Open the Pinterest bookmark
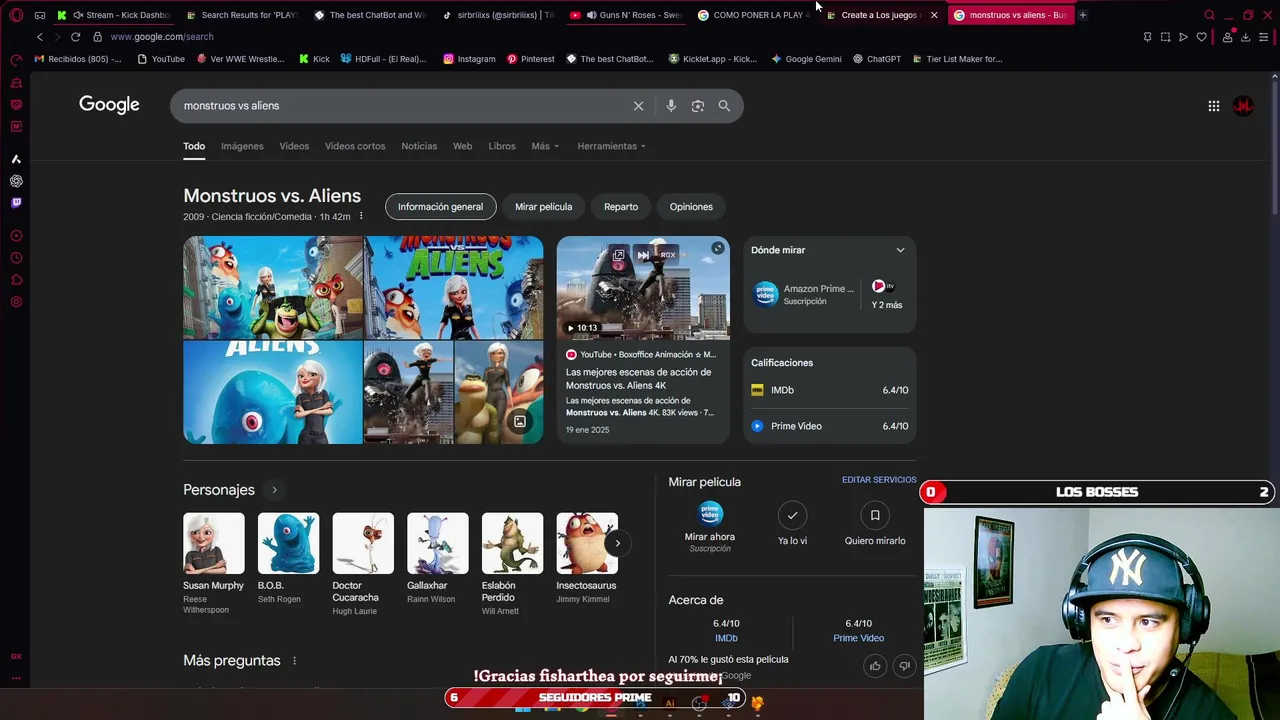Screen dimensions: 1280x720 tap(530, 59)
